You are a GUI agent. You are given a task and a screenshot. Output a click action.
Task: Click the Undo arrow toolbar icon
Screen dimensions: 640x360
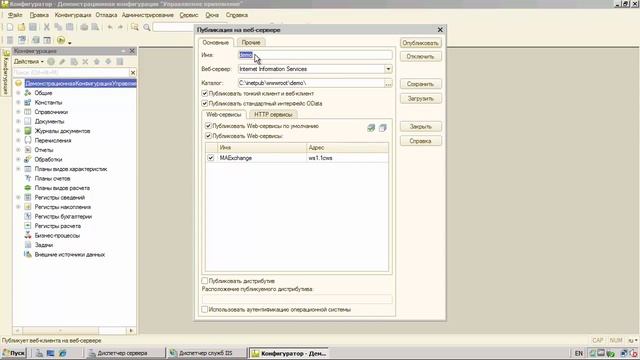coord(110,27)
